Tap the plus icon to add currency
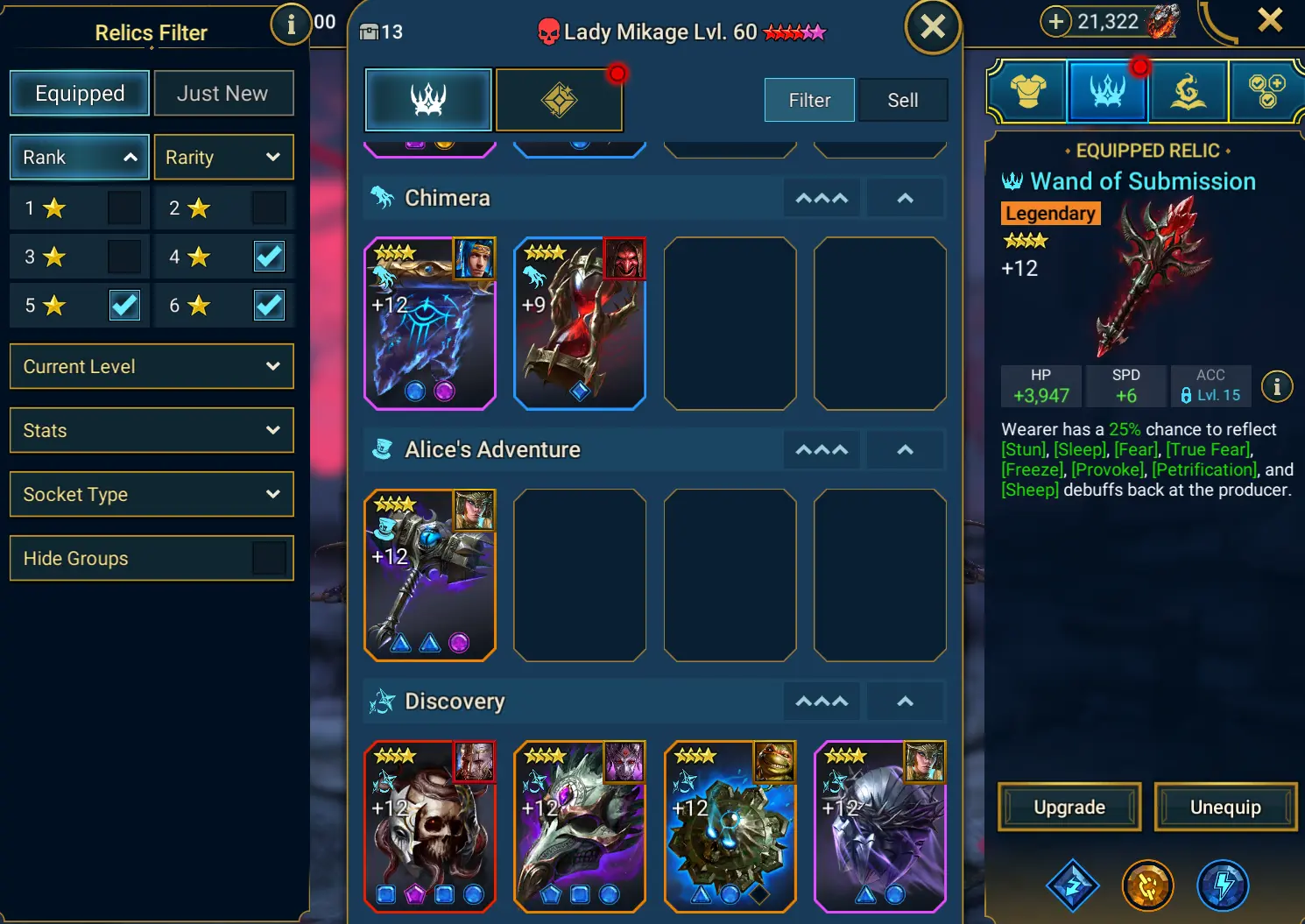Image resolution: width=1305 pixels, height=924 pixels. coord(1056,21)
